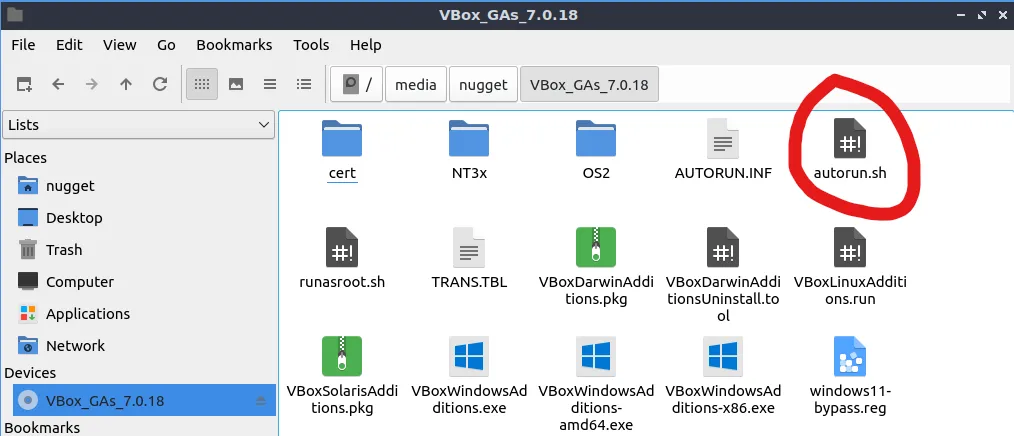Select the OS2 folder icon

[x=596, y=138]
